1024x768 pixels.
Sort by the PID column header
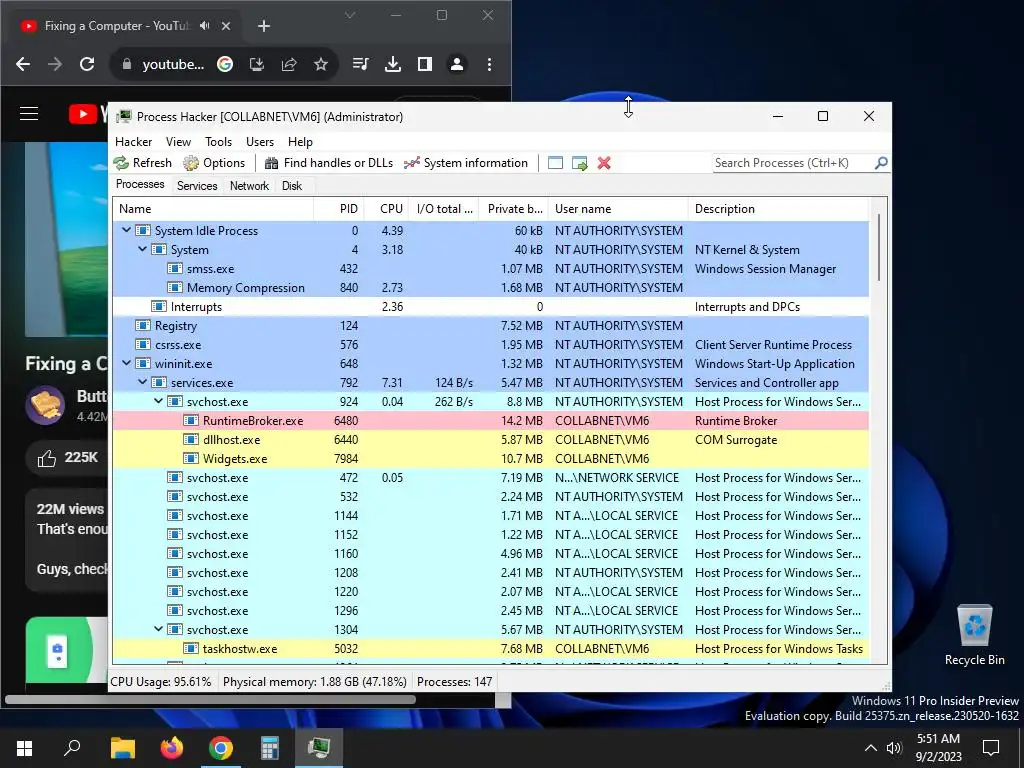point(339,209)
